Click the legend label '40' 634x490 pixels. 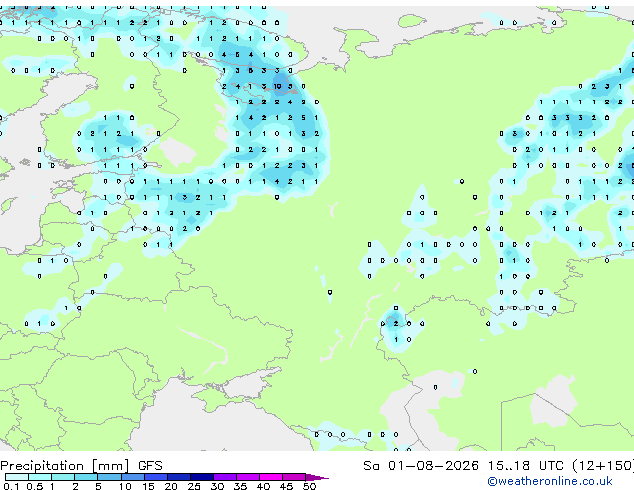click(263, 486)
